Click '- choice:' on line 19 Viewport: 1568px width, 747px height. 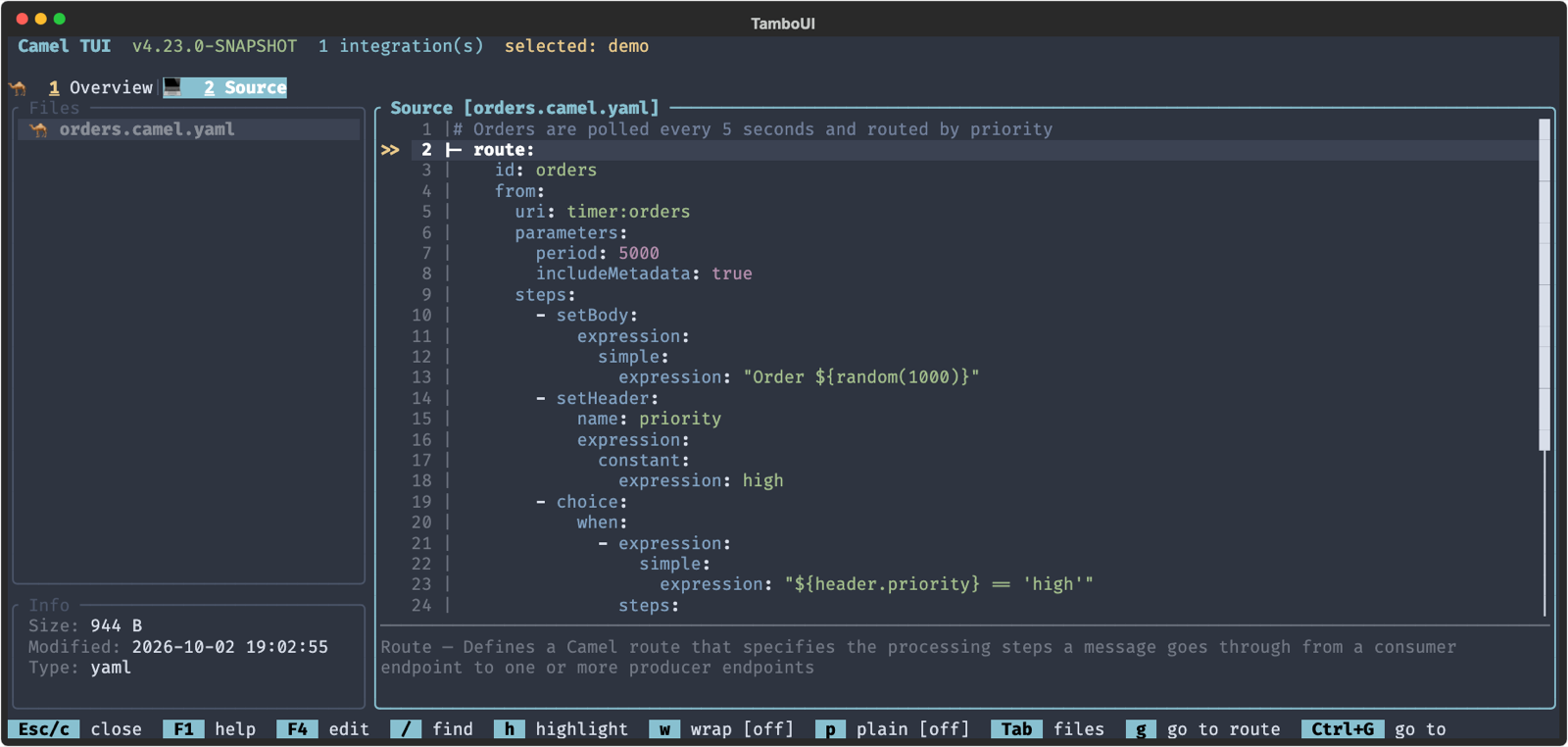[582, 502]
